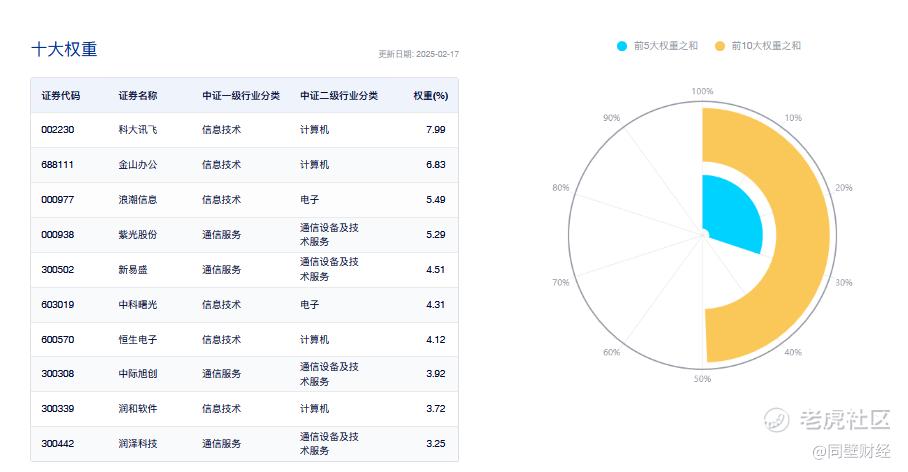Viewport: 908px width, 472px height.
Task: Click 计算机 in the 恒生电子 row
Action: click(x=314, y=339)
